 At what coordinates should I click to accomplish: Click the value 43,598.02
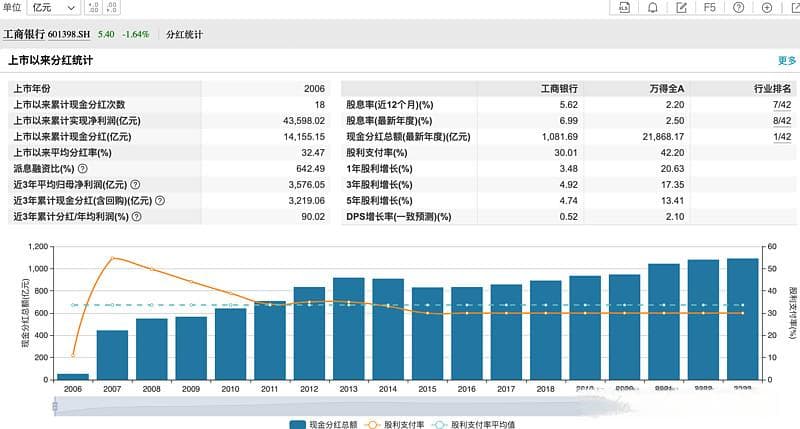pyautogui.click(x=304, y=121)
